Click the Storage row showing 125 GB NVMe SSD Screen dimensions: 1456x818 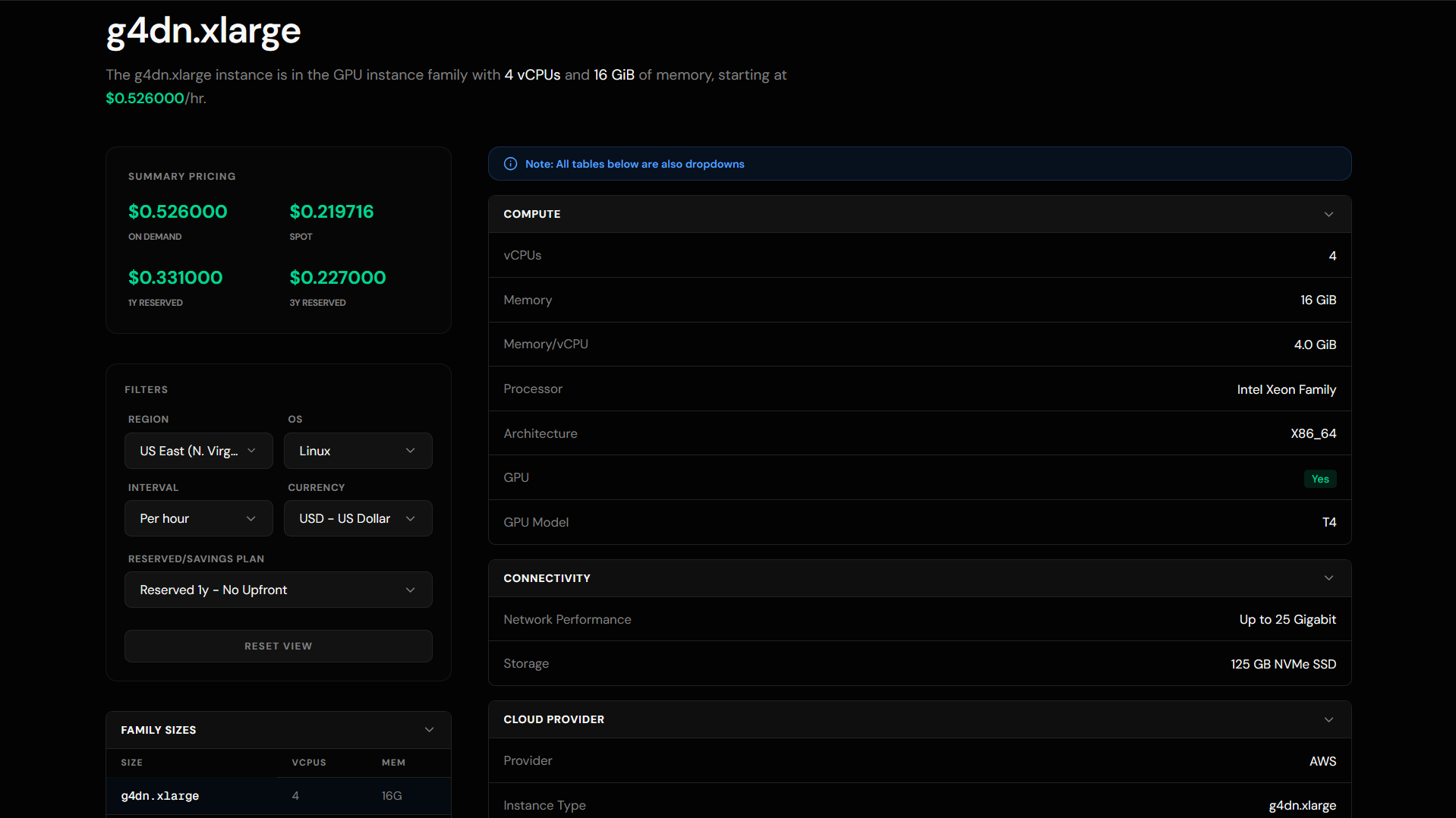pyautogui.click(x=919, y=663)
